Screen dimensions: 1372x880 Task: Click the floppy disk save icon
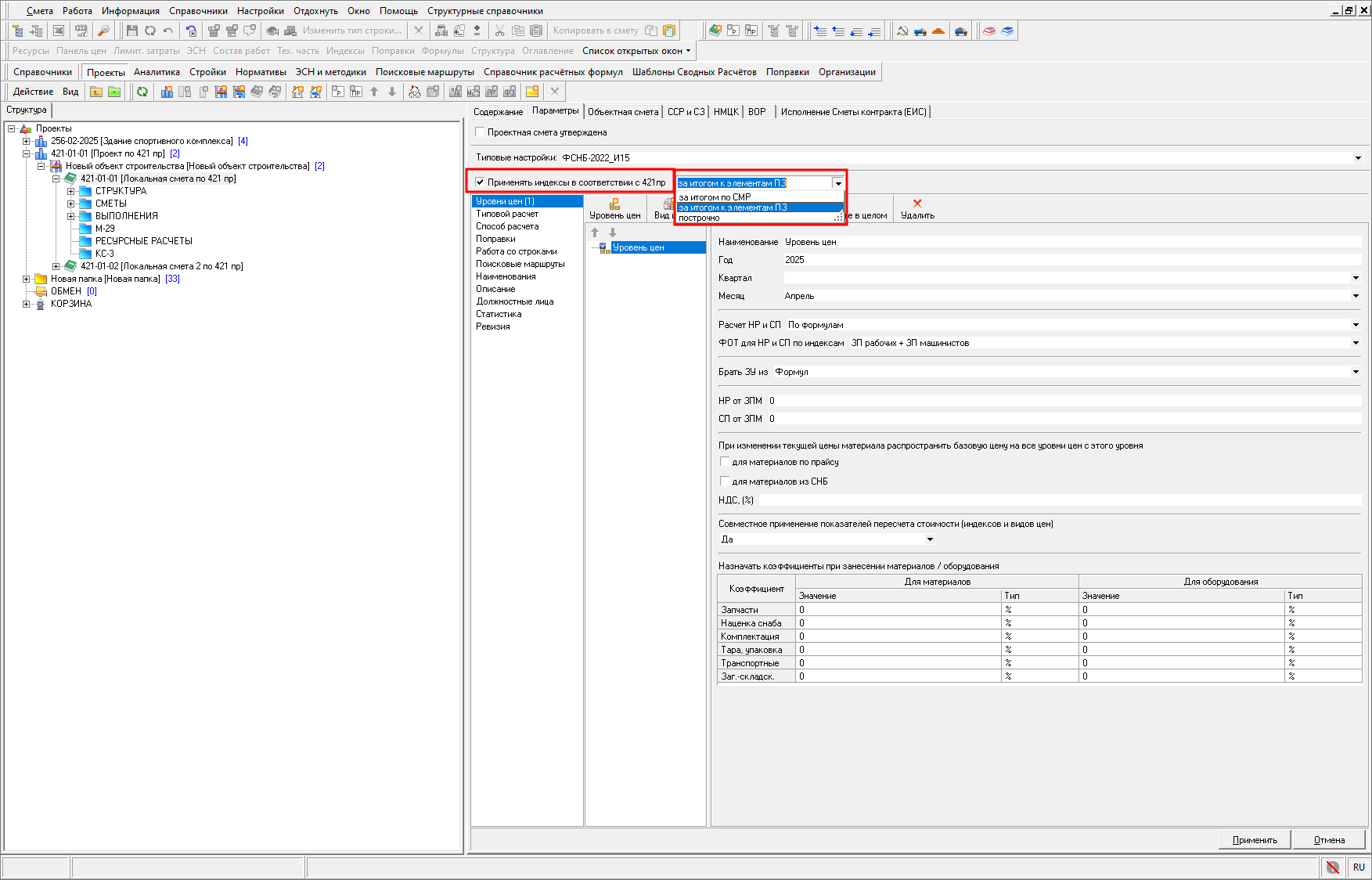point(131,31)
